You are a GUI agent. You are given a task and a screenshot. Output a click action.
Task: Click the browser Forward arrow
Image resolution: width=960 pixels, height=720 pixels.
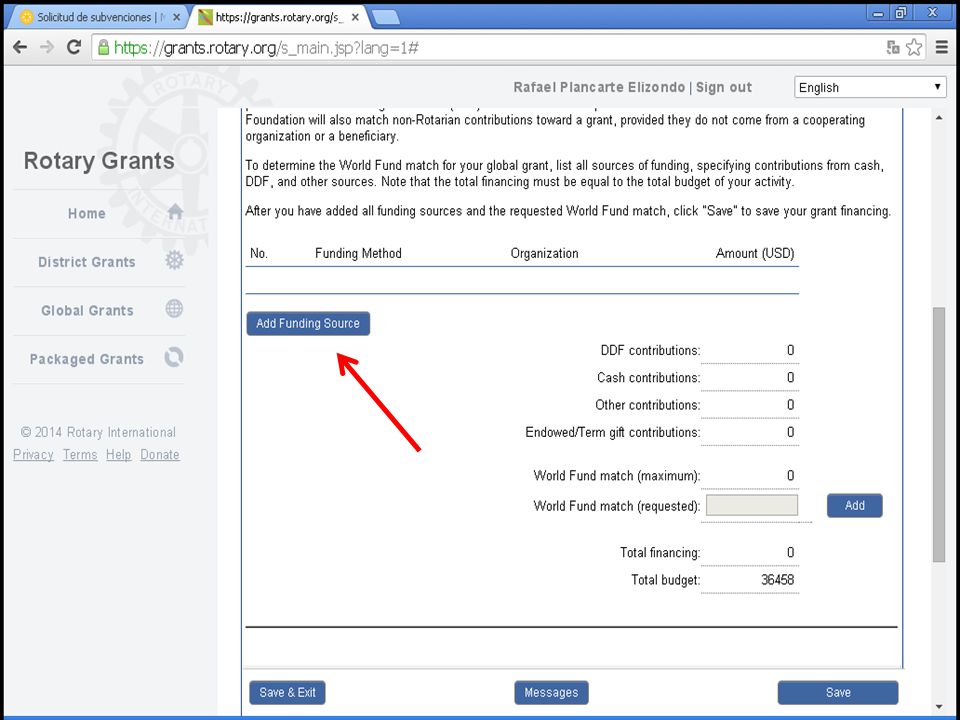point(47,47)
